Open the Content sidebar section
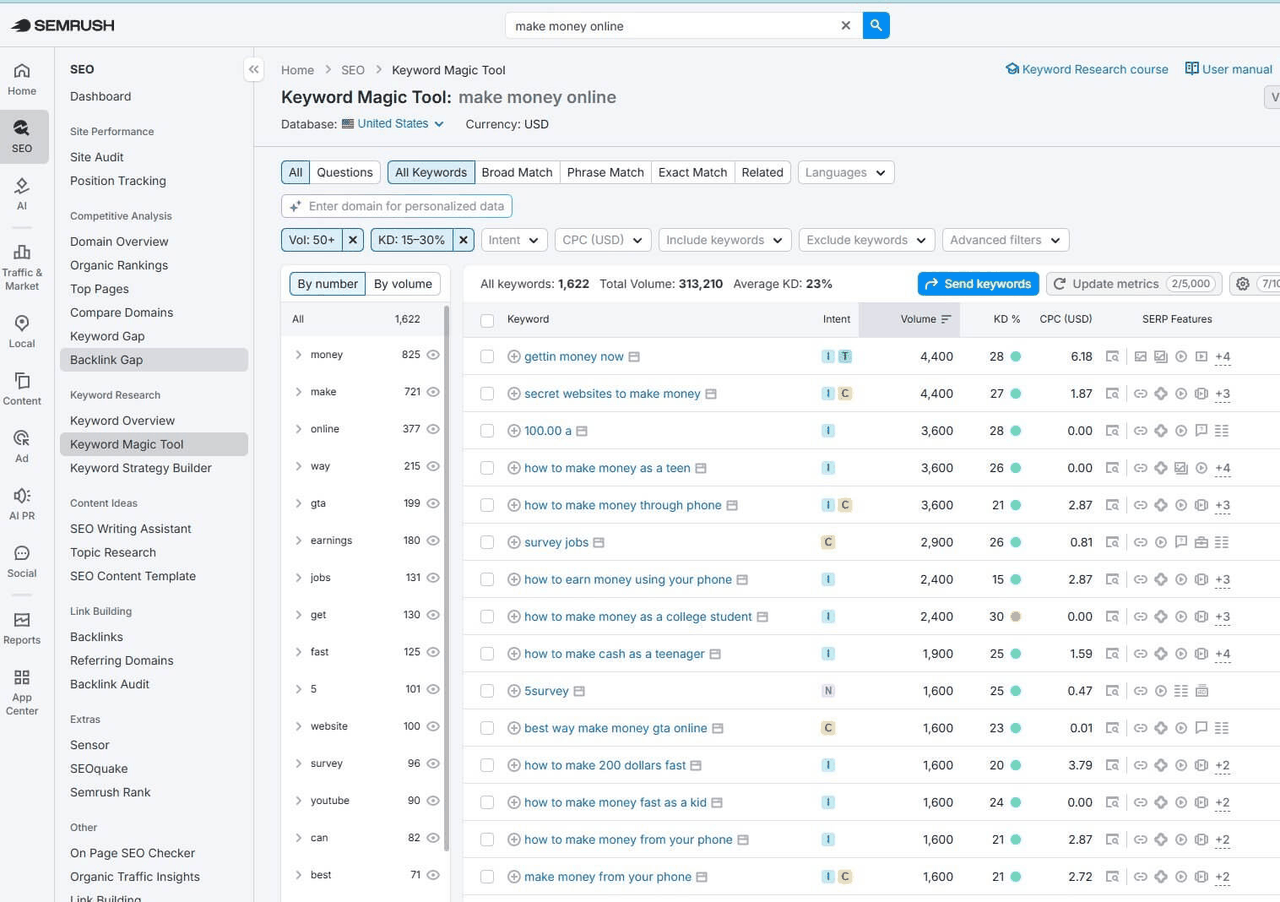The height and width of the screenshot is (902, 1280). tap(22, 389)
